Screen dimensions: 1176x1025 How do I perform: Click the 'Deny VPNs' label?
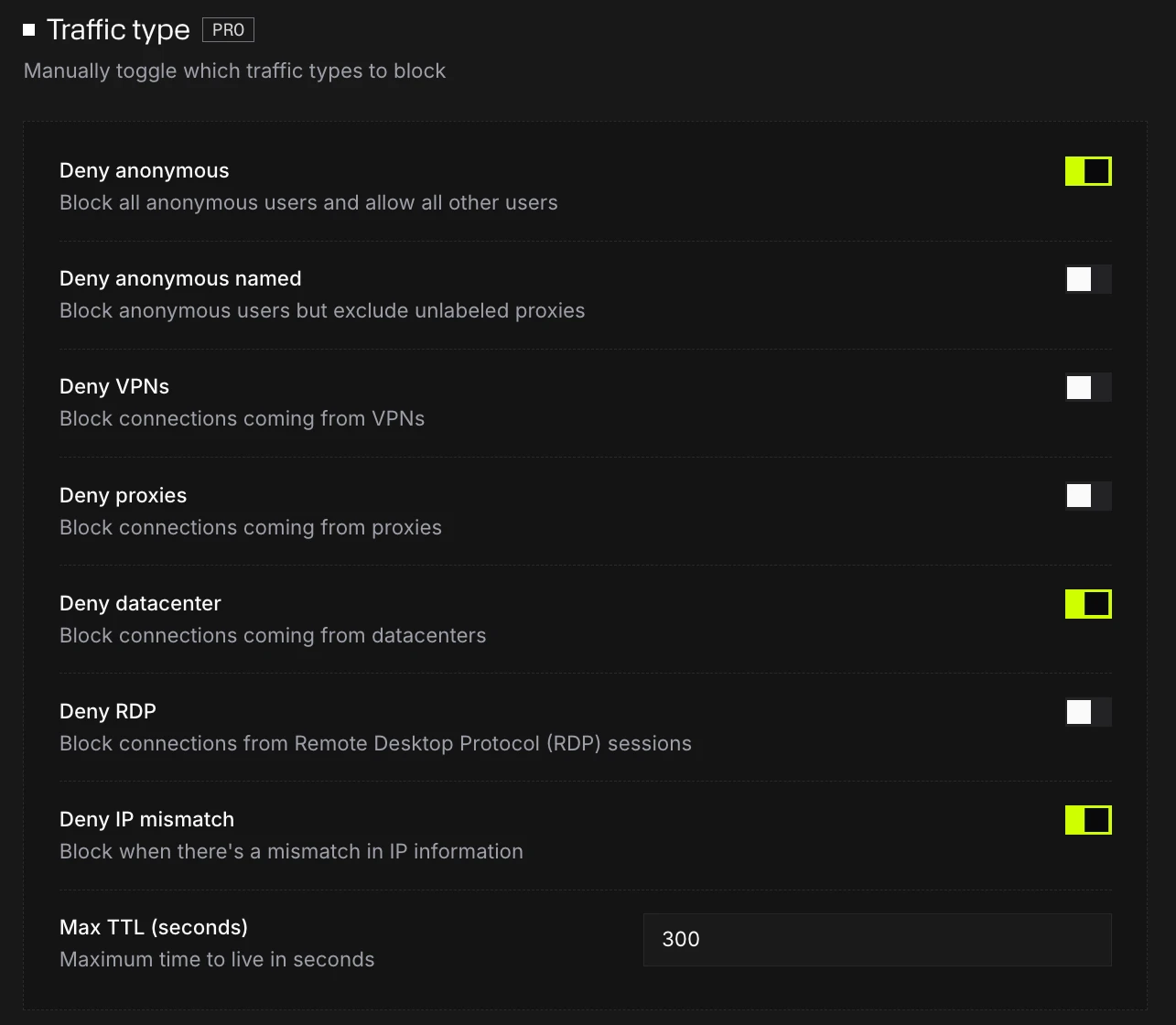point(114,387)
